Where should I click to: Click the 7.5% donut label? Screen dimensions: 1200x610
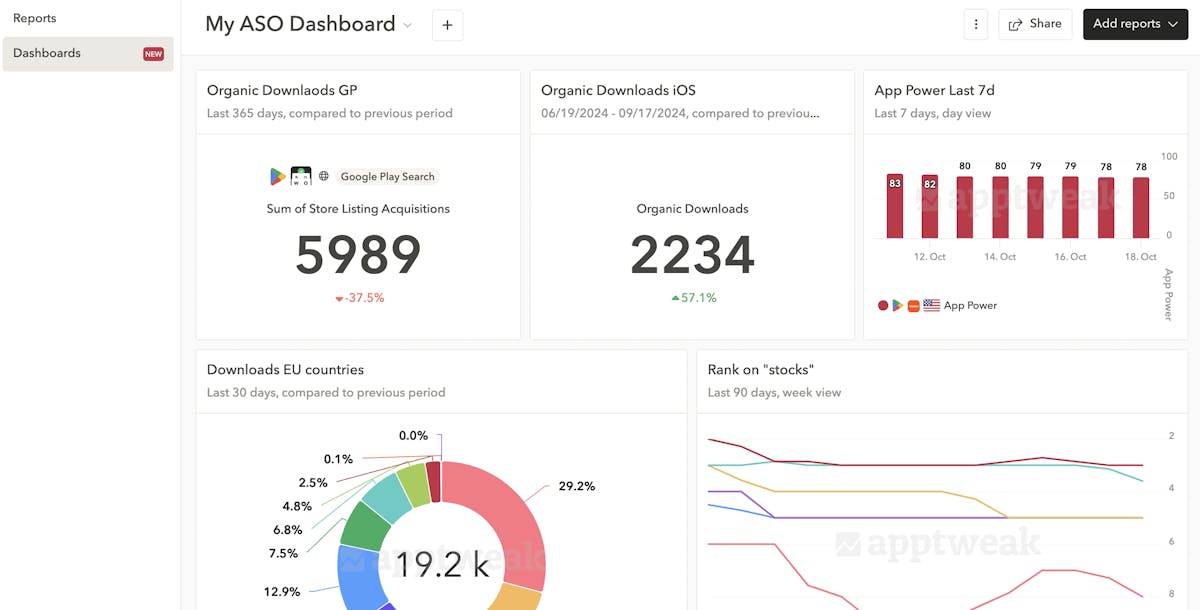[x=284, y=553]
